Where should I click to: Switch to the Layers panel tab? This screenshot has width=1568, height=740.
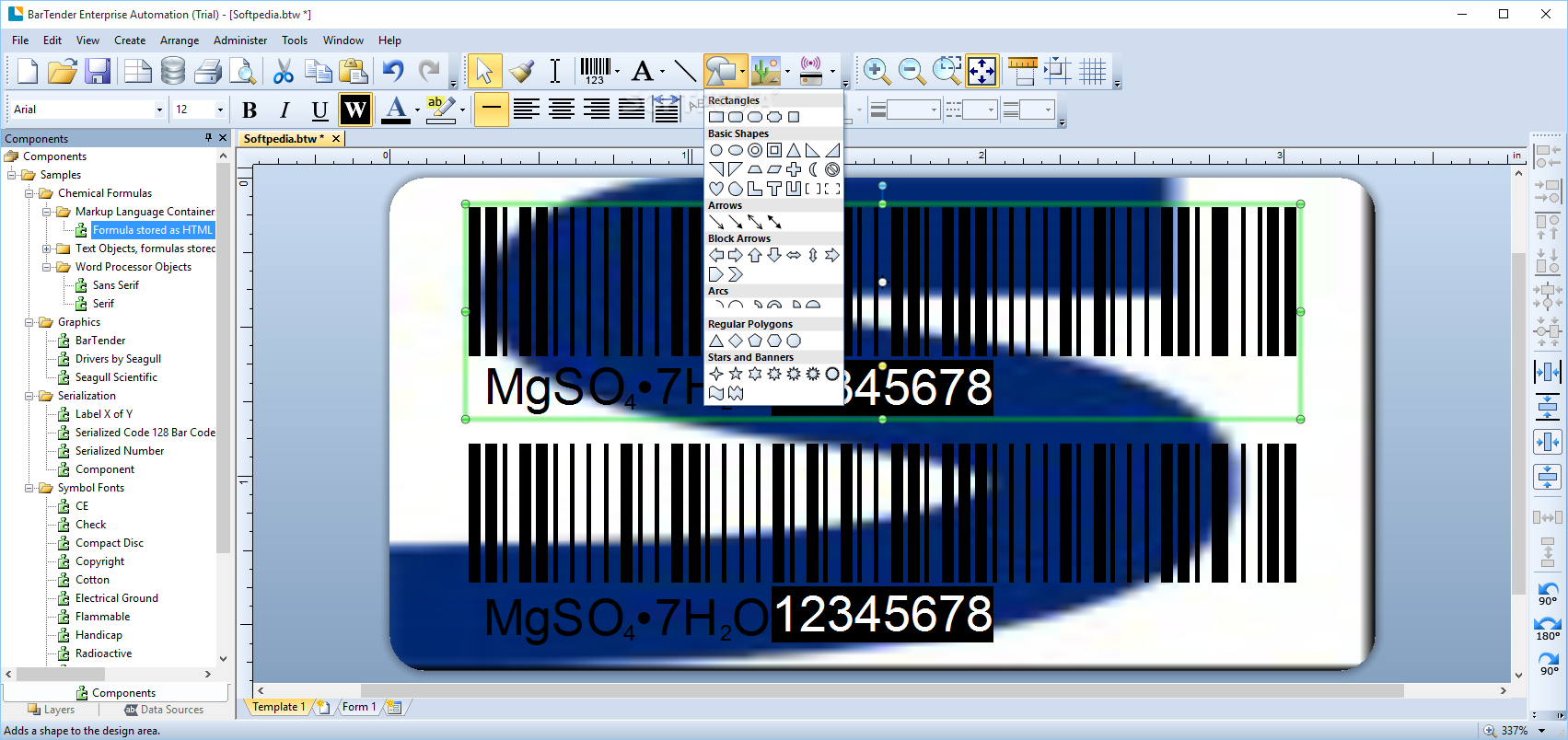(52, 710)
